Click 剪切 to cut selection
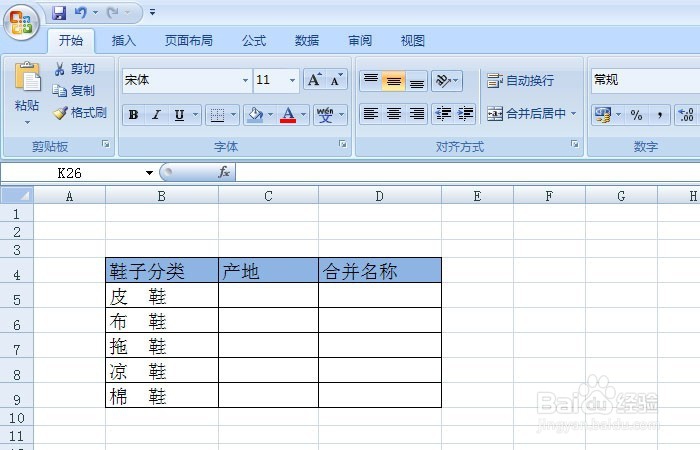The image size is (700, 450). (75, 69)
